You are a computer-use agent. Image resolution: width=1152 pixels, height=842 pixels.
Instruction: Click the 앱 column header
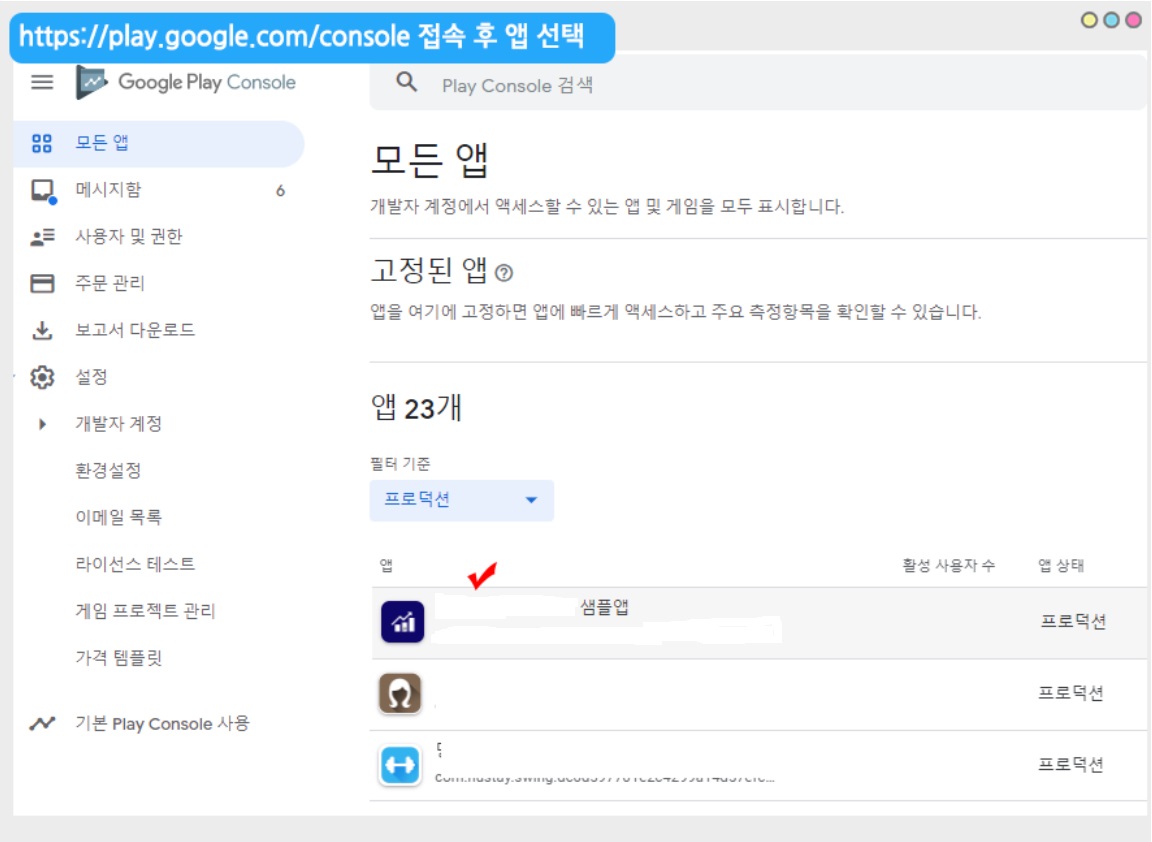click(386, 565)
